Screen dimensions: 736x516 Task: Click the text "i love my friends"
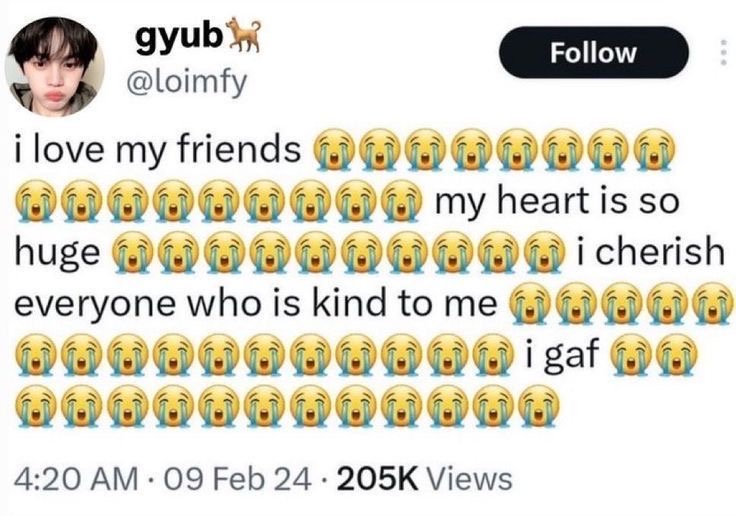click(157, 150)
